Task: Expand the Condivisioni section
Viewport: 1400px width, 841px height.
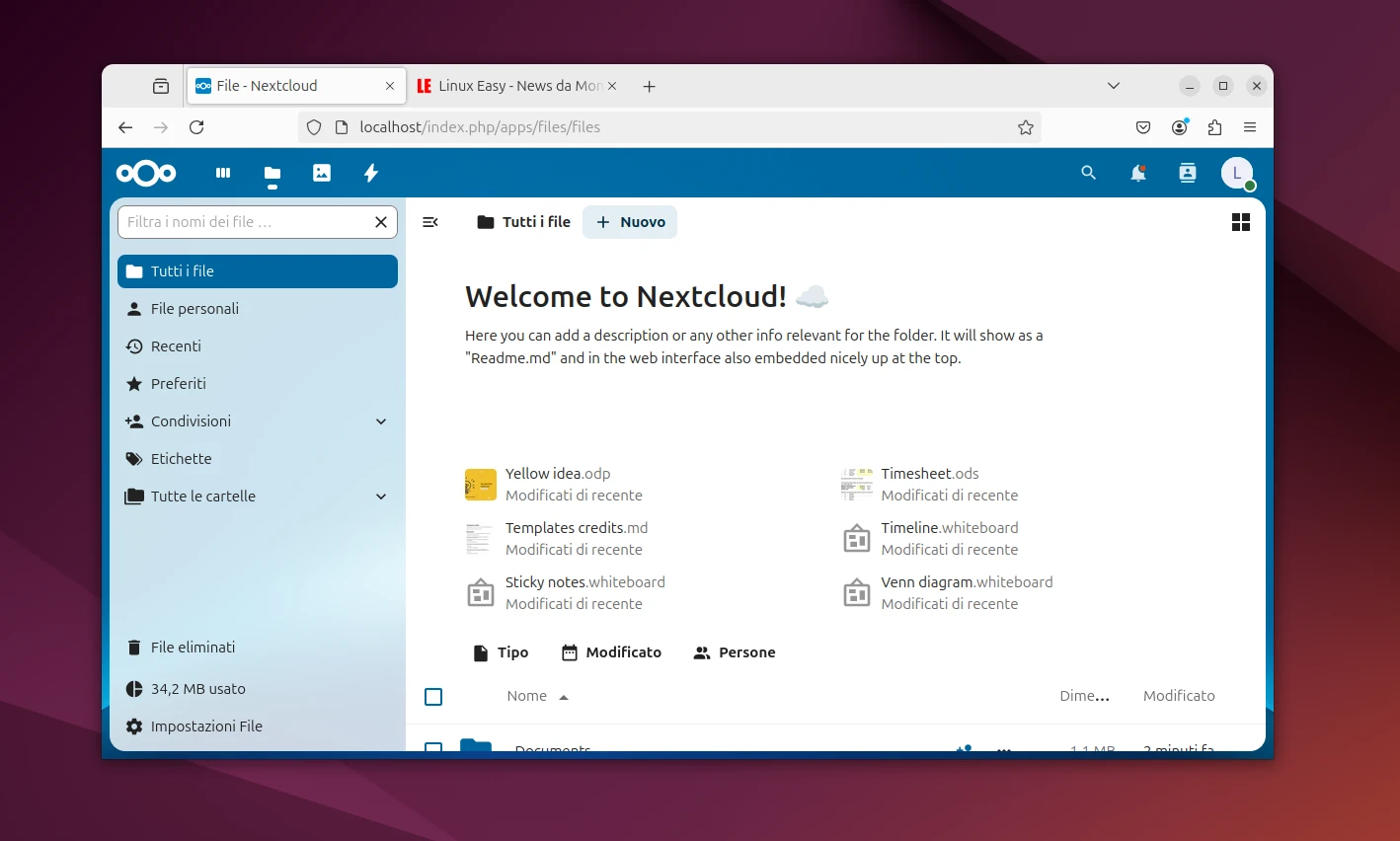Action: (x=380, y=421)
